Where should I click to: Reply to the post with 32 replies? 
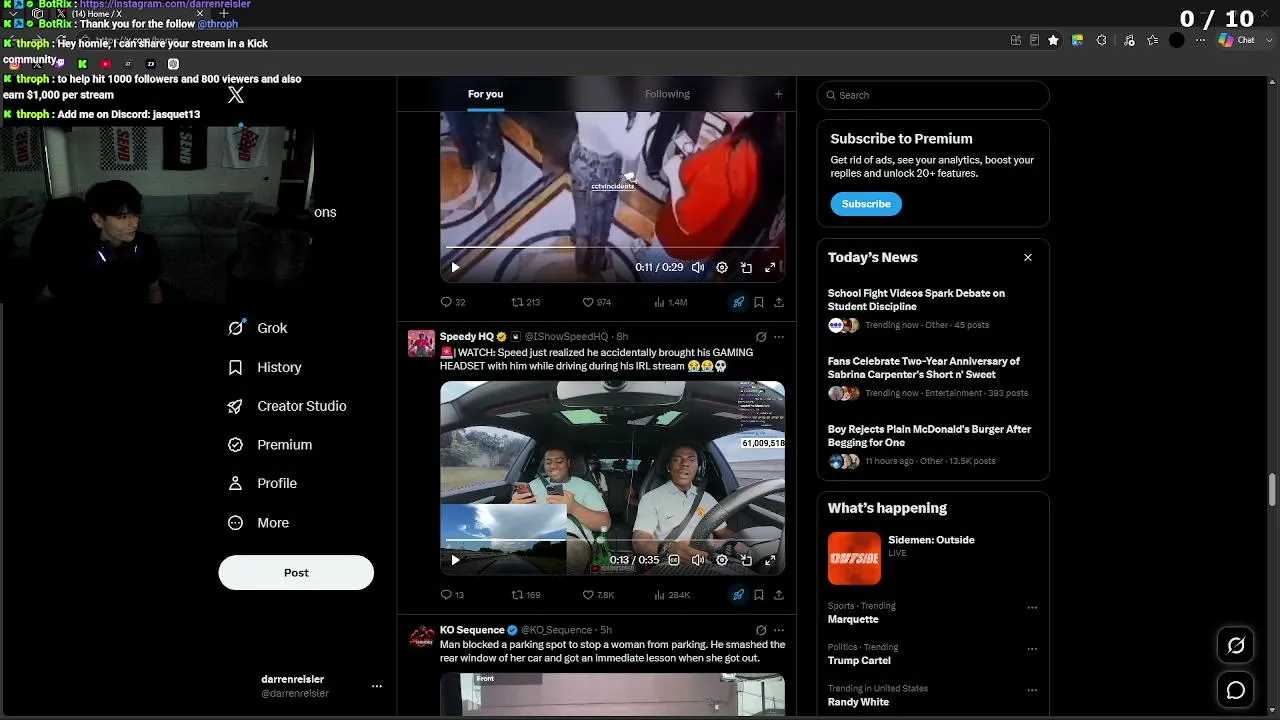pyautogui.click(x=453, y=302)
